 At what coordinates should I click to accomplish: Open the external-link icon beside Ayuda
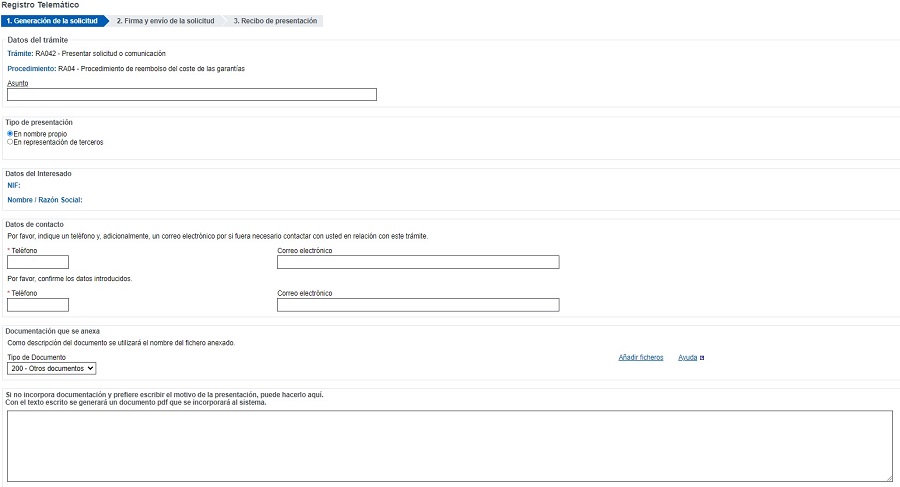[x=702, y=358]
